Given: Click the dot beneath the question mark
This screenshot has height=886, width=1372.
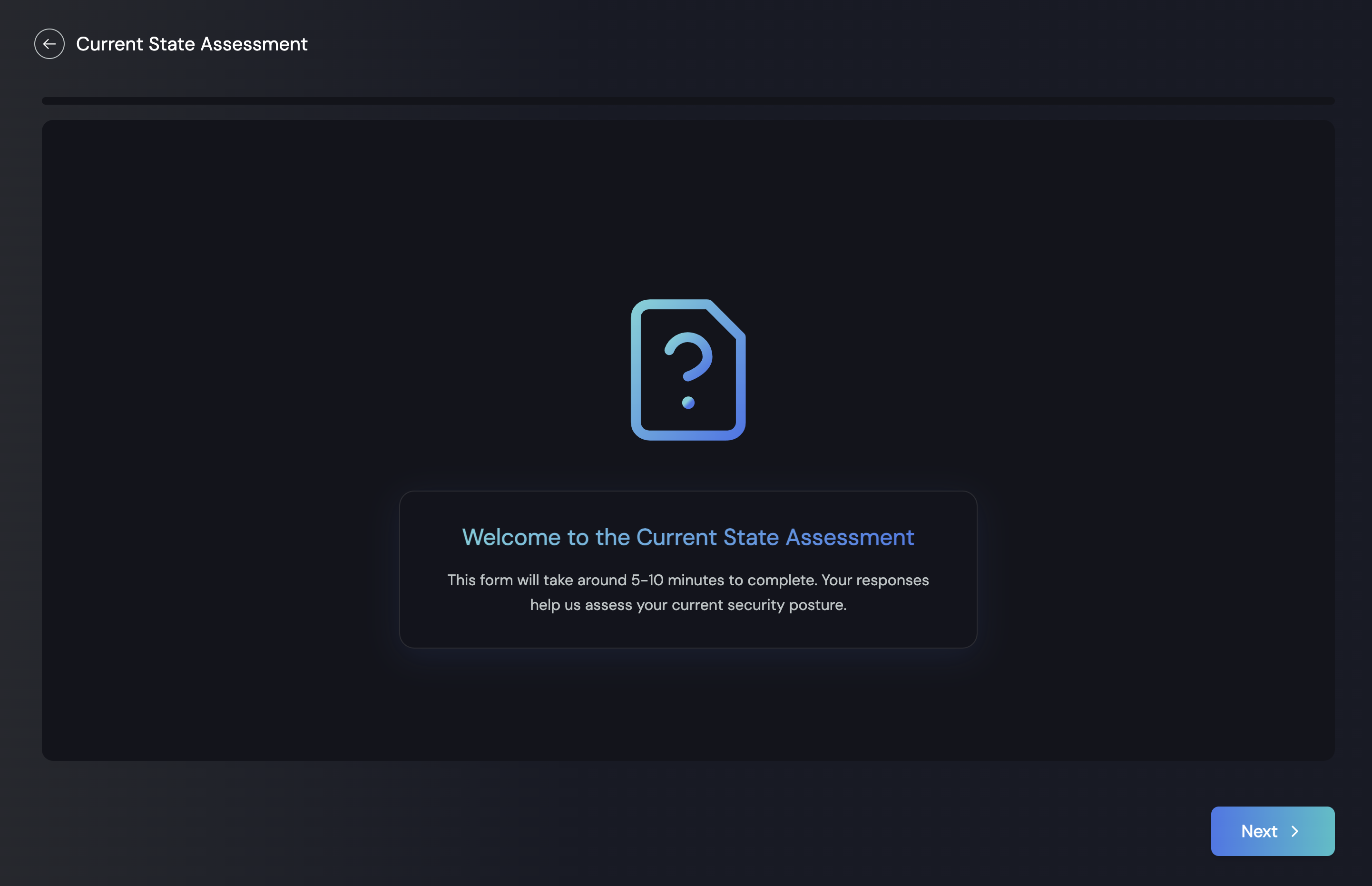Looking at the screenshot, I should (688, 403).
